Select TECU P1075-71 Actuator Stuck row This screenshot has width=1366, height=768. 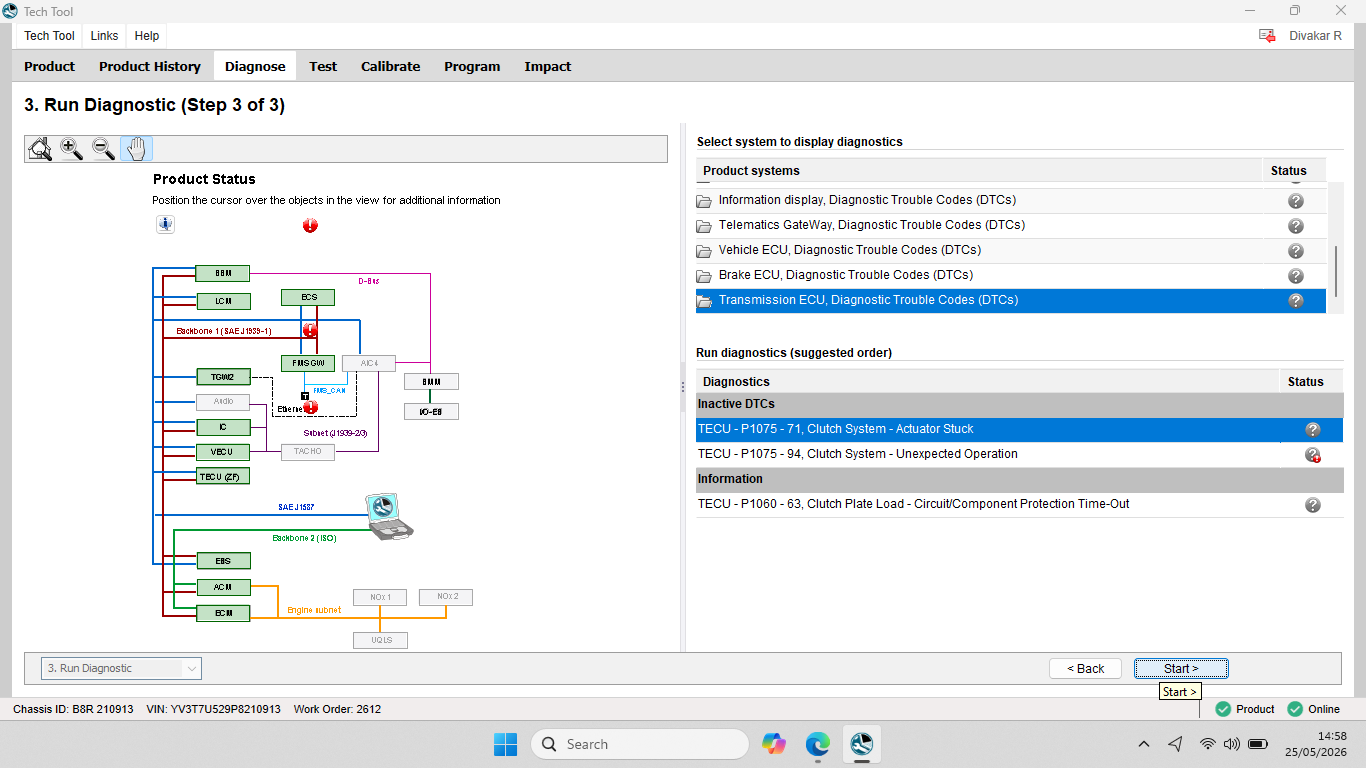click(1019, 430)
